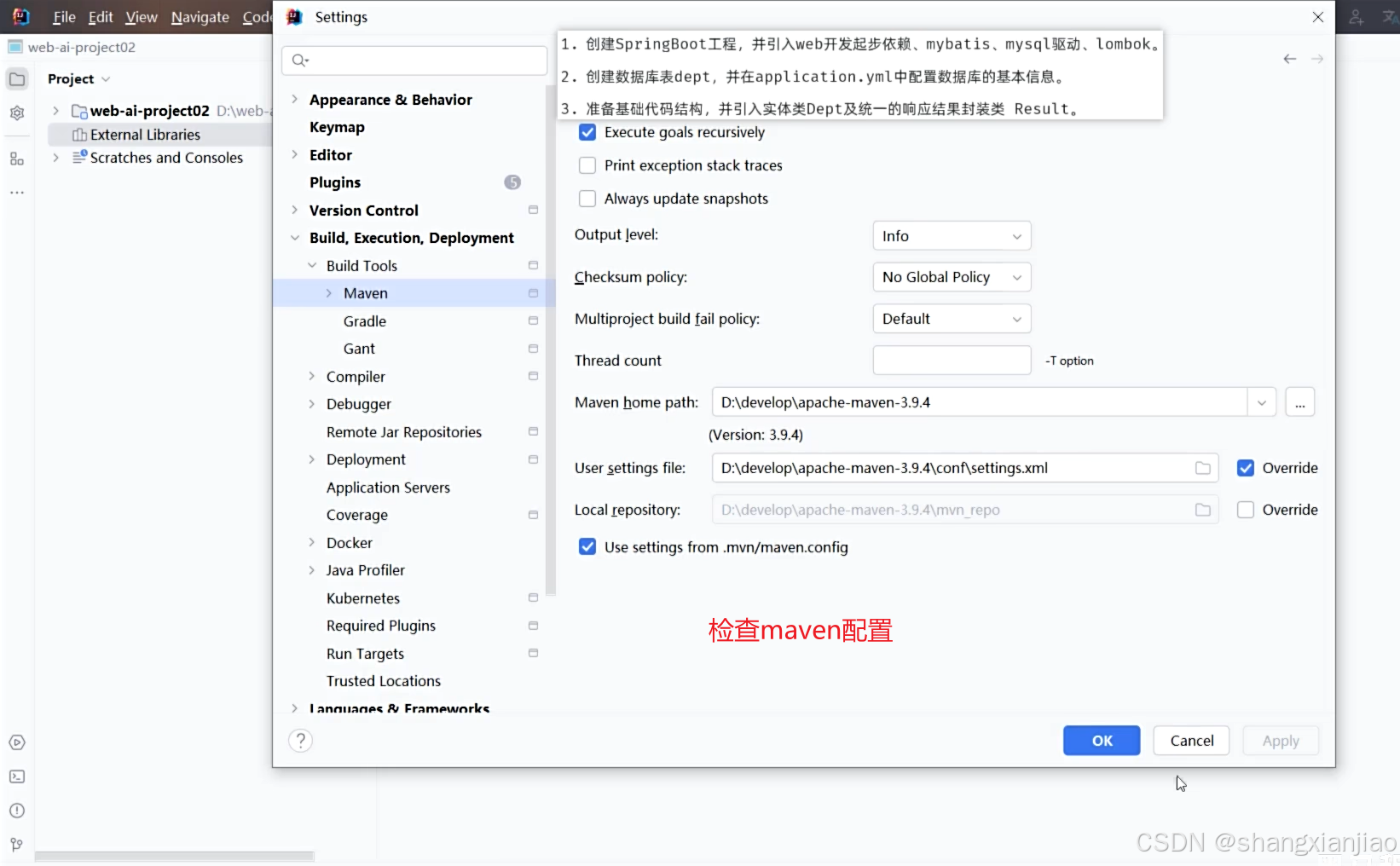Click the translate icon in main window title bar
Viewport: 1400px width, 866px height.
tap(1390, 16)
